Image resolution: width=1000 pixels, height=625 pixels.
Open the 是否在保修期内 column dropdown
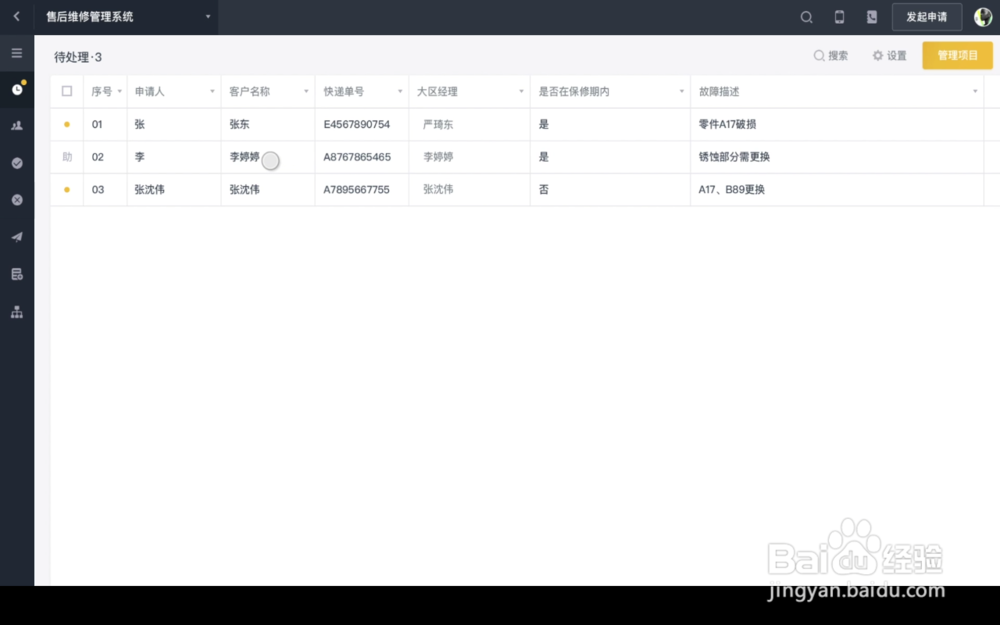[681, 91]
